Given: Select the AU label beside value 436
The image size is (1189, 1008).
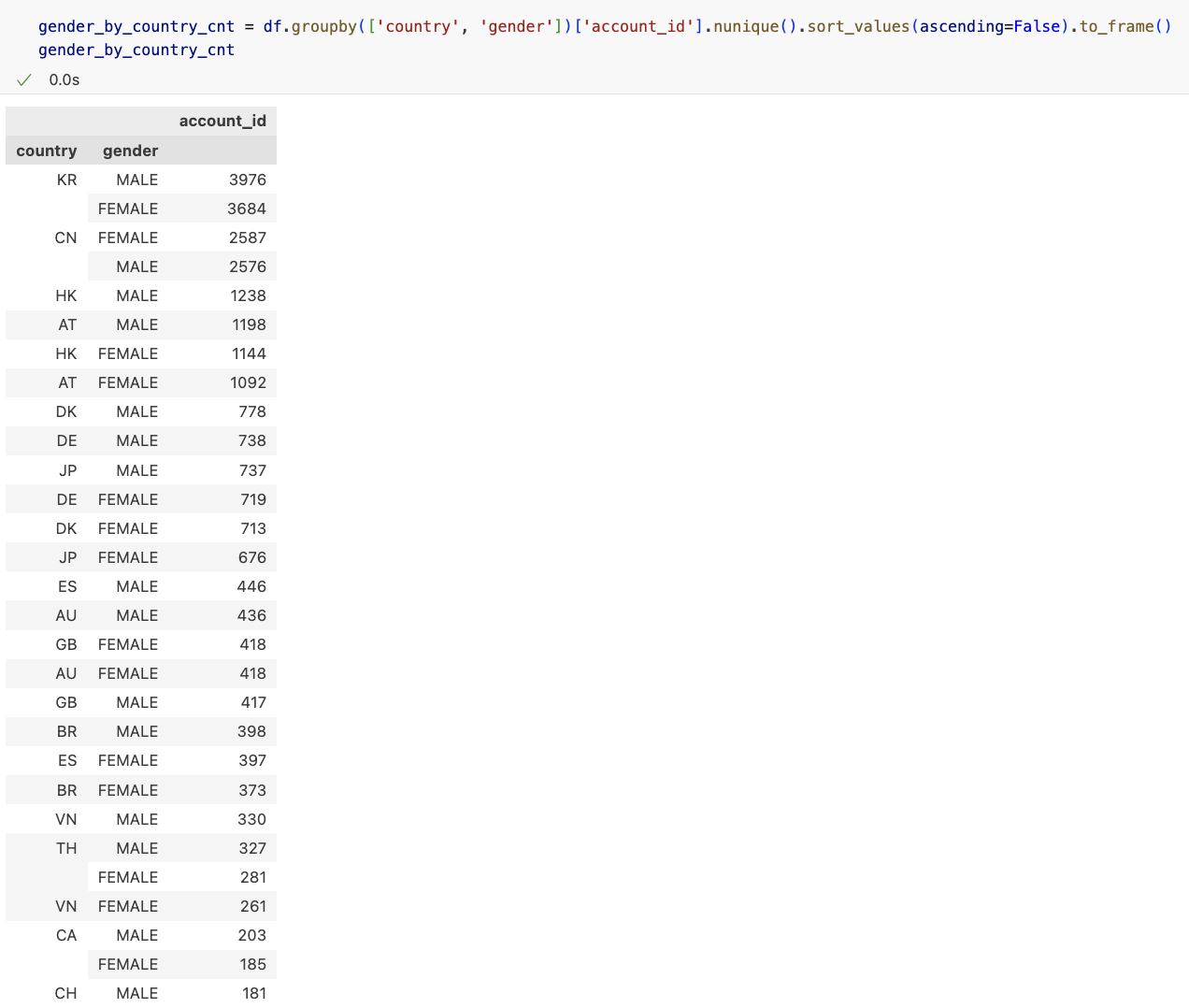Looking at the screenshot, I should click(66, 615).
